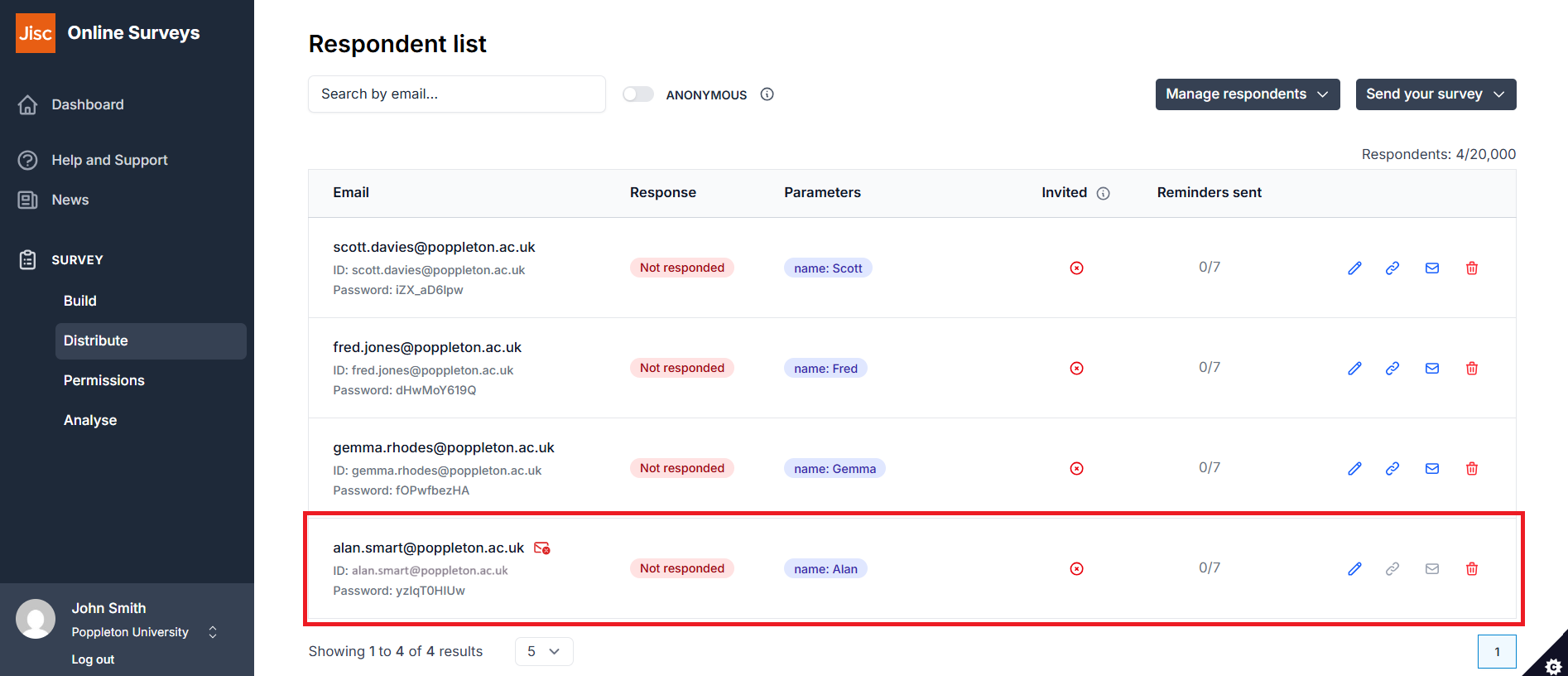The height and width of the screenshot is (676, 1568).
Task: Go to Build in survey menu
Action: pyautogui.click(x=80, y=301)
